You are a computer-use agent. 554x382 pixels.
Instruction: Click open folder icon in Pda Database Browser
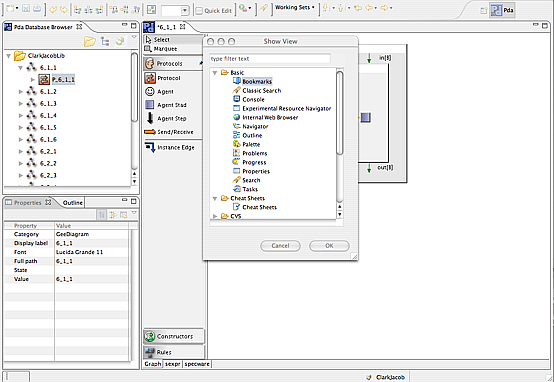[x=90, y=41]
